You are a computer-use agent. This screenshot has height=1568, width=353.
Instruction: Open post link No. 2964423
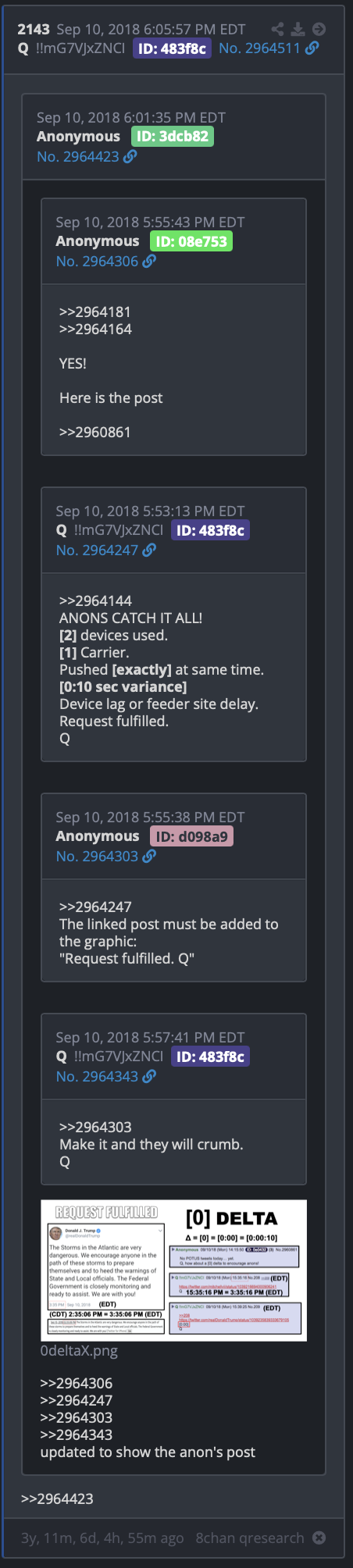pos(78,156)
